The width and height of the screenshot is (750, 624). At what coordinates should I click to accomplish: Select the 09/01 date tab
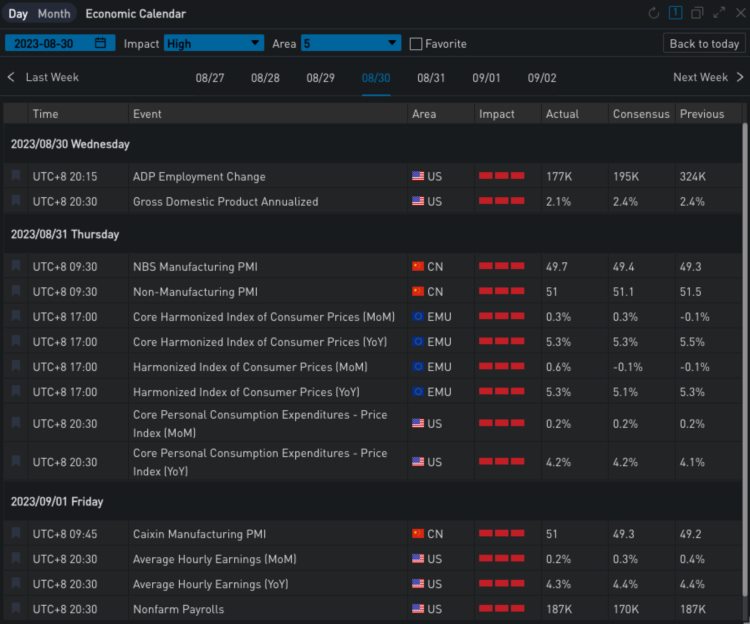coord(486,78)
